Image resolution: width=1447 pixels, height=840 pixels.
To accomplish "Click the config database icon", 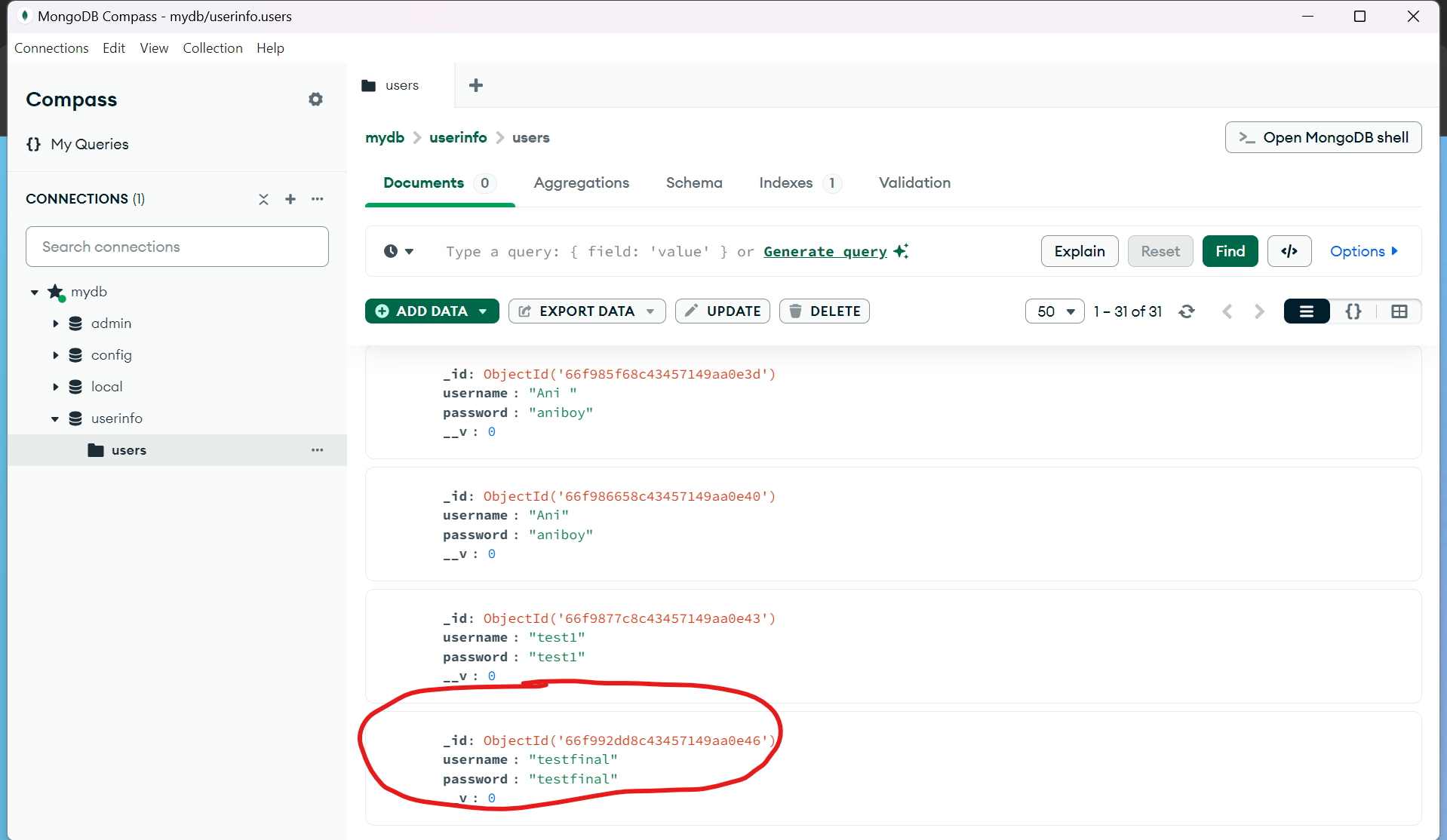I will (75, 355).
